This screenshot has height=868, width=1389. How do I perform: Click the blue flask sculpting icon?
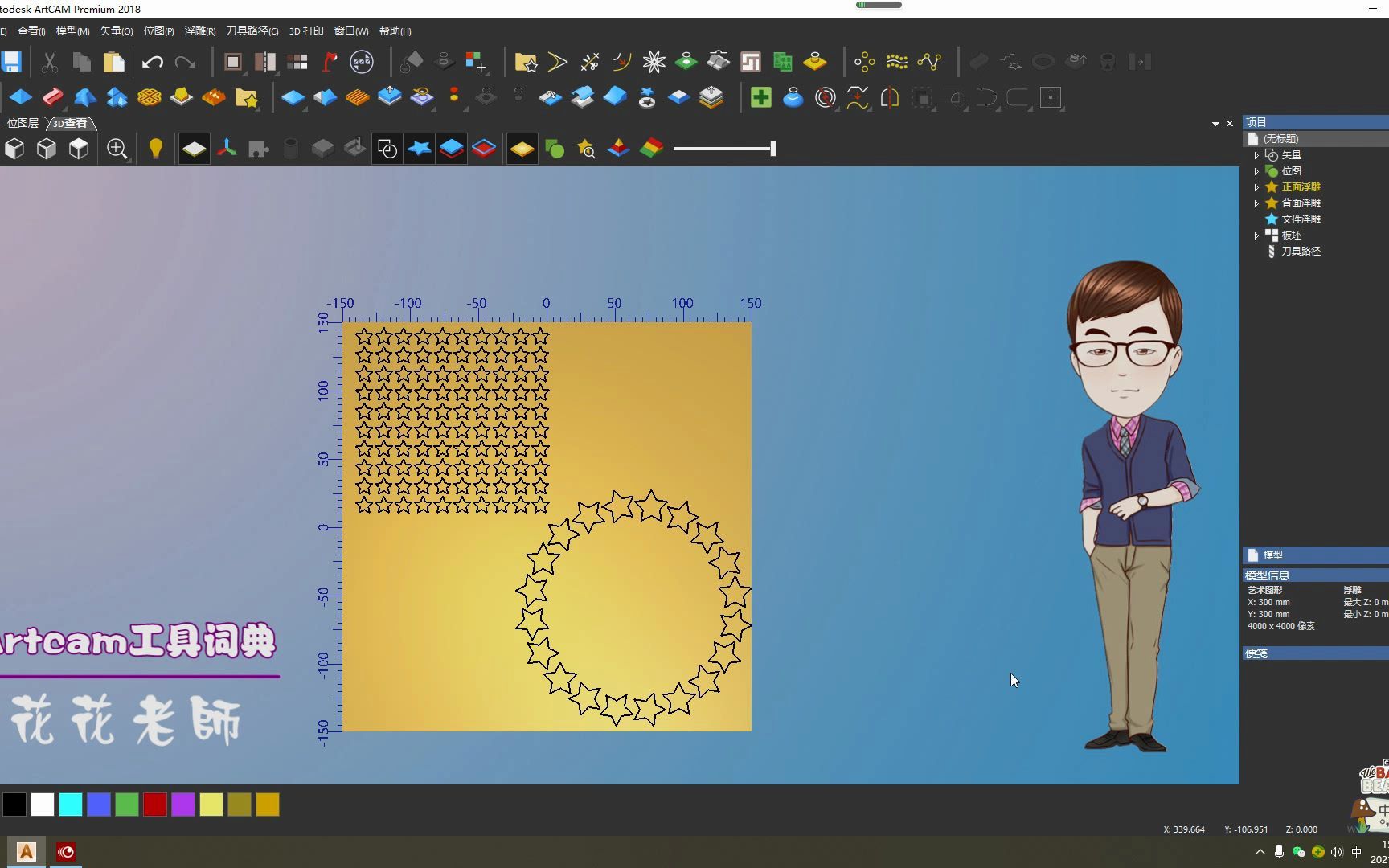coord(793,97)
